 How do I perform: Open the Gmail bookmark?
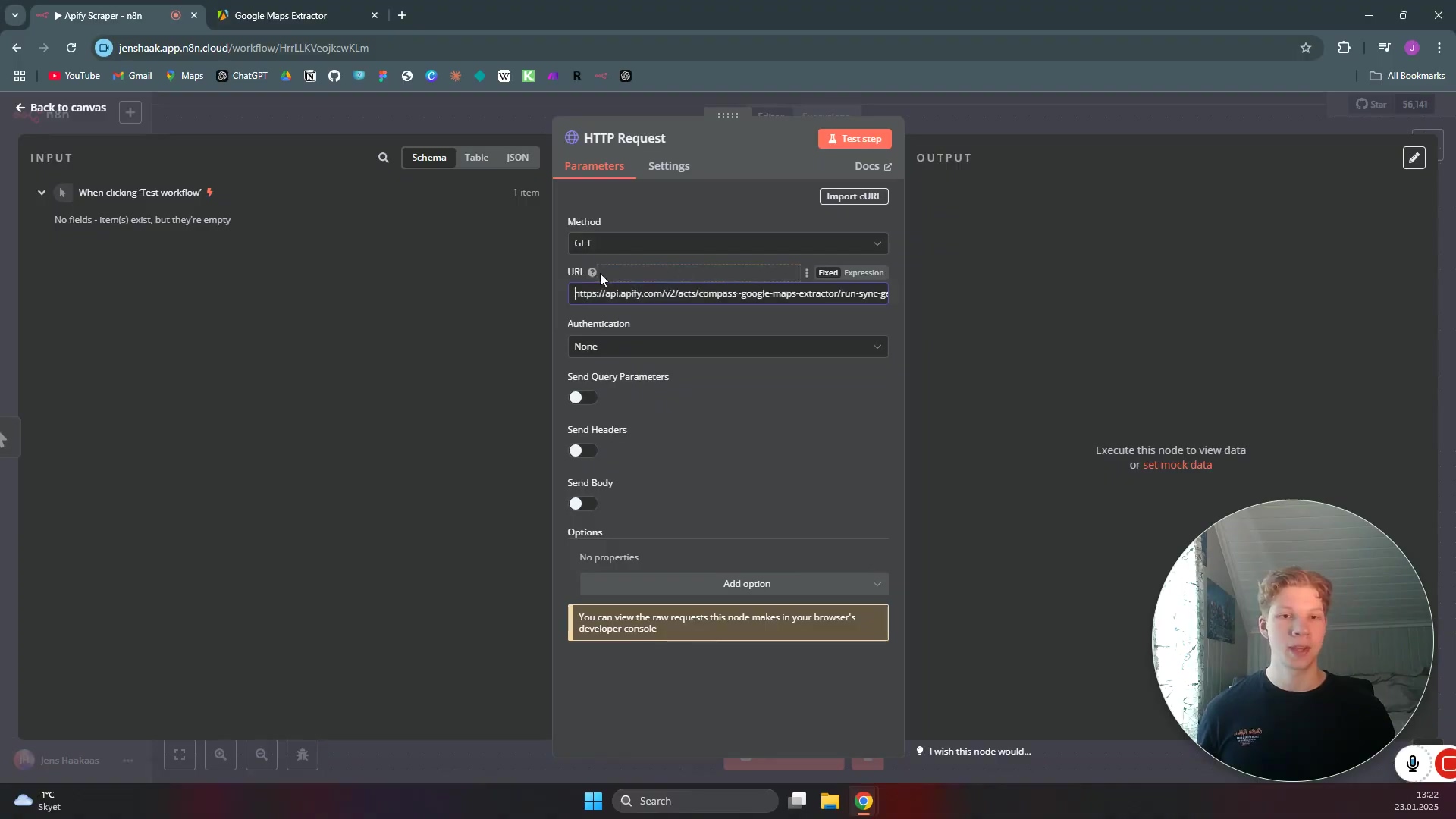[x=133, y=76]
